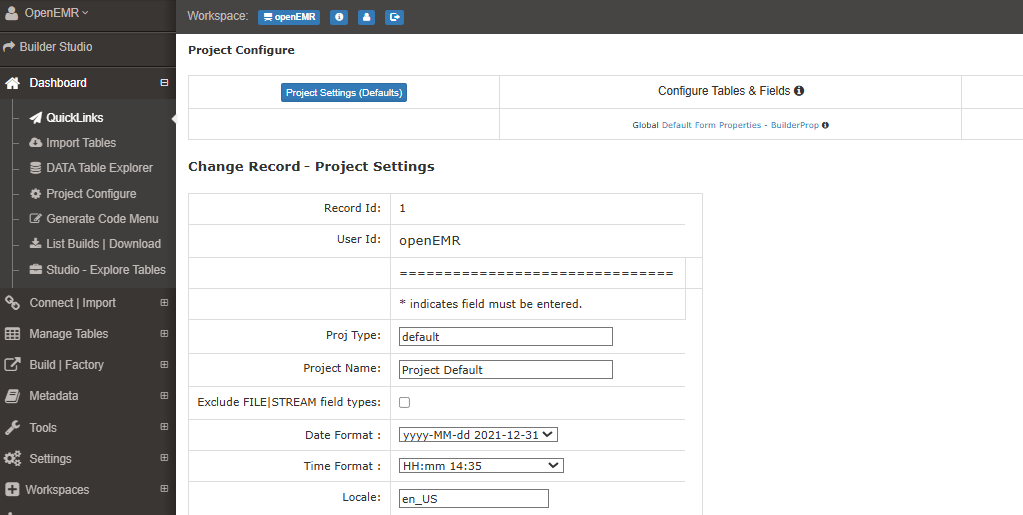
Task: Click the Project Configure gear icon
Action: click(x=36, y=194)
